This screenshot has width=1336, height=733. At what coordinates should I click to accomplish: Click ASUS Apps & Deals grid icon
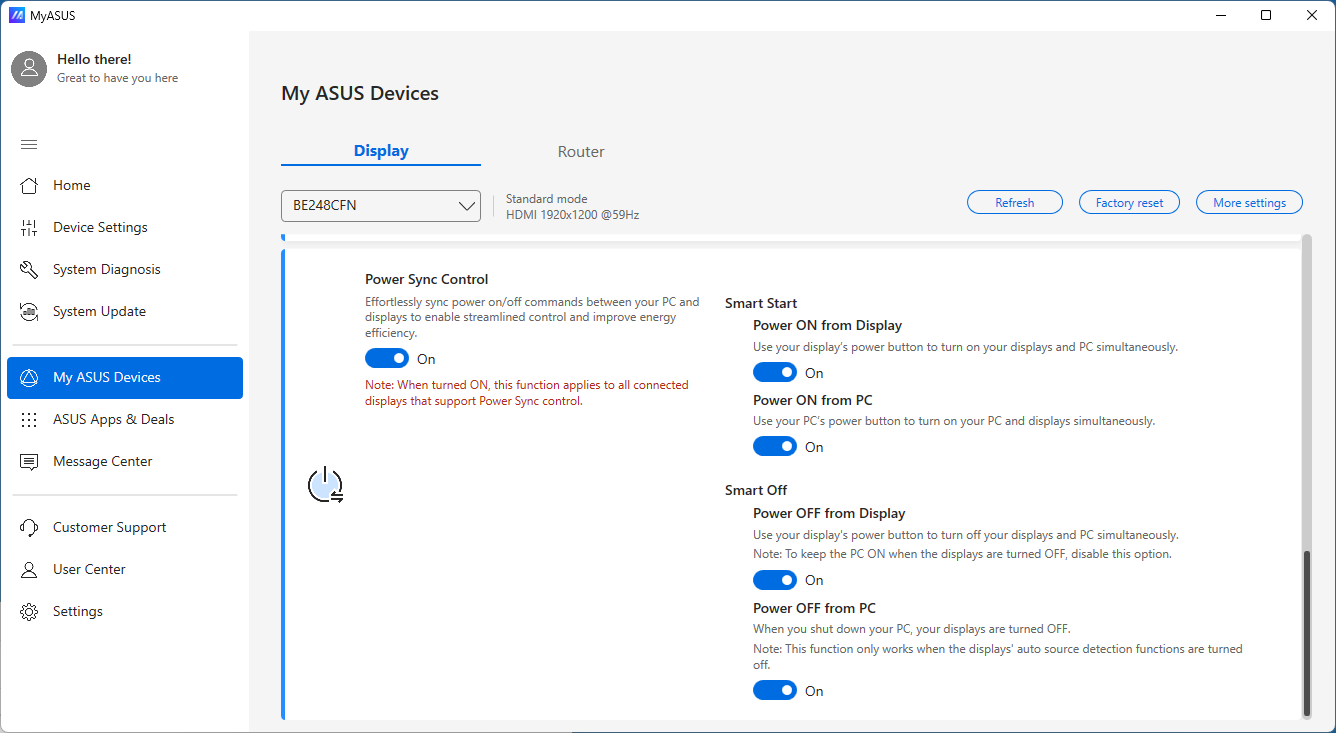tap(29, 420)
